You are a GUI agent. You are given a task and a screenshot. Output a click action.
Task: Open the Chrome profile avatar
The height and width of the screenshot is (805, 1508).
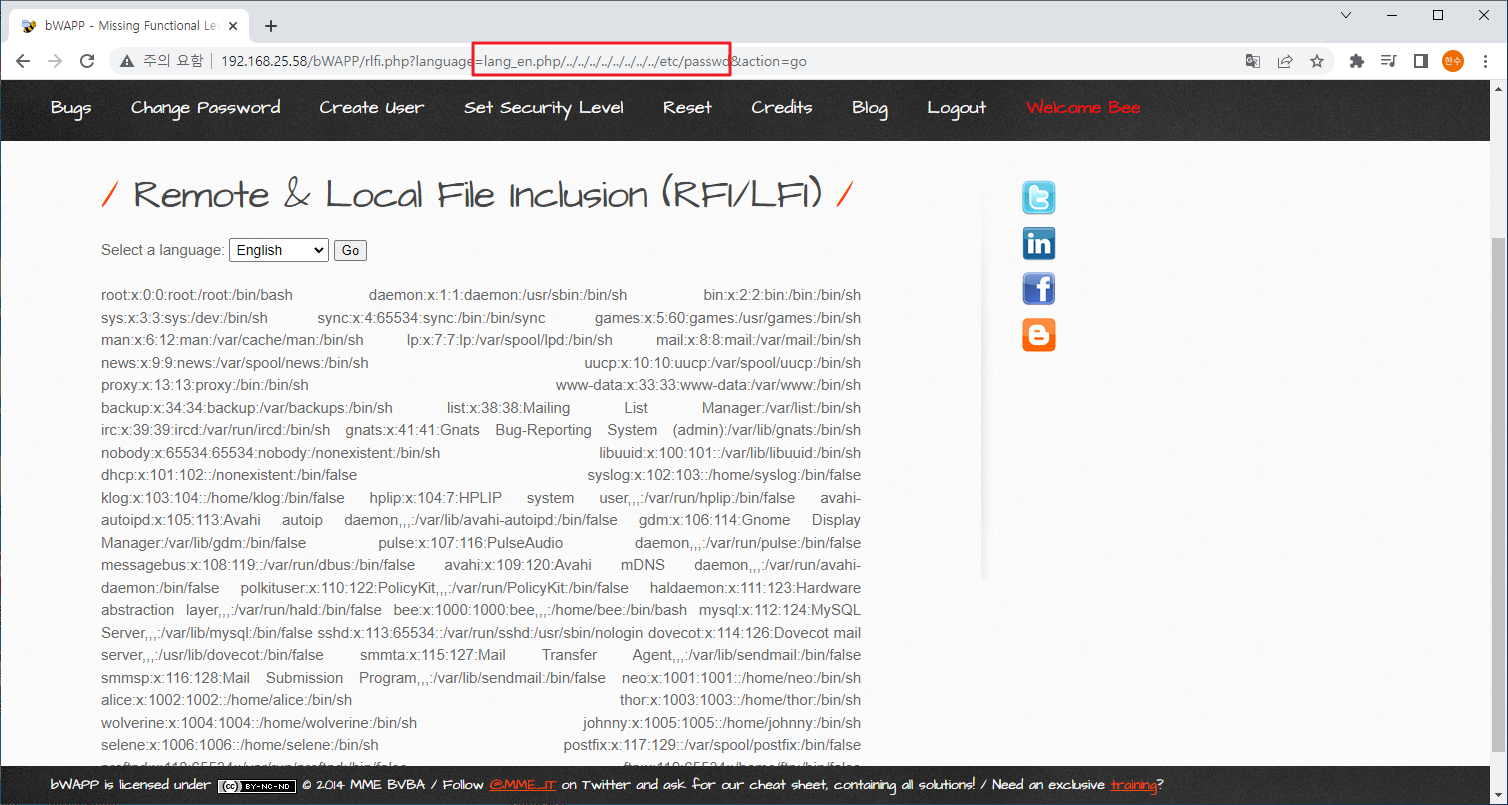click(x=1452, y=61)
